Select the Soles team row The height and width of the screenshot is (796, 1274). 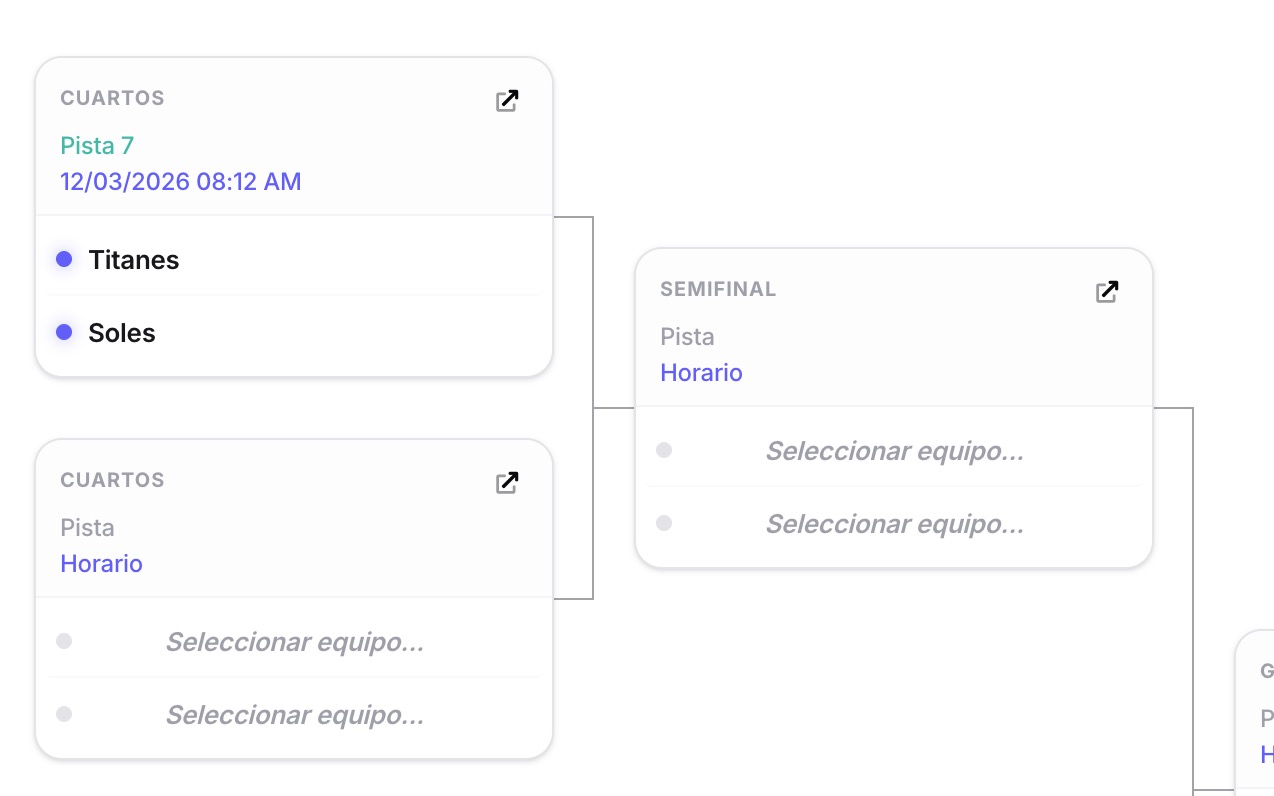click(x=121, y=332)
